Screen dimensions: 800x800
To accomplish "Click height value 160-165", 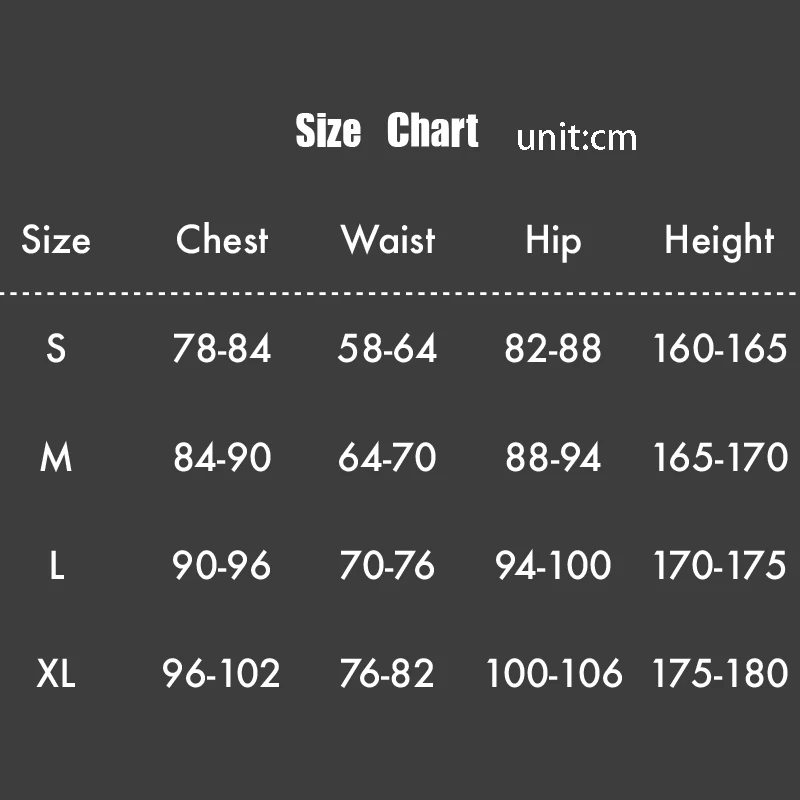I will [x=720, y=349].
